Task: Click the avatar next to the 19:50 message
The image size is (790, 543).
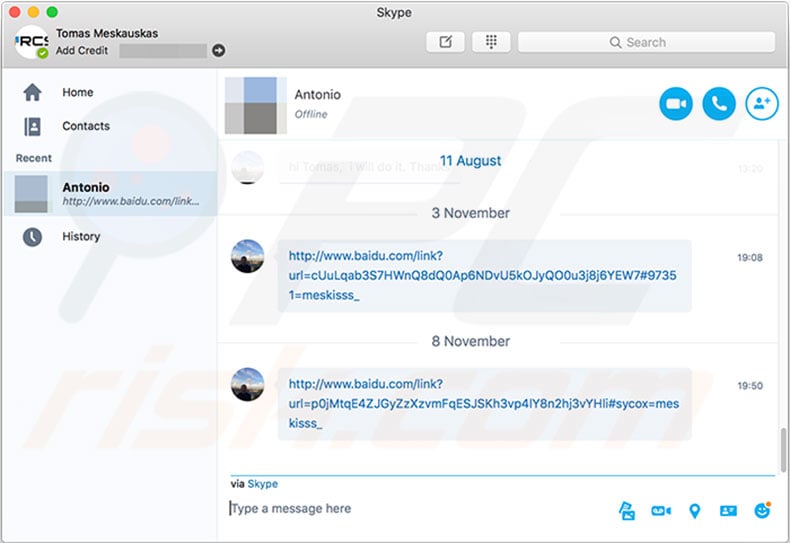Action: (247, 384)
